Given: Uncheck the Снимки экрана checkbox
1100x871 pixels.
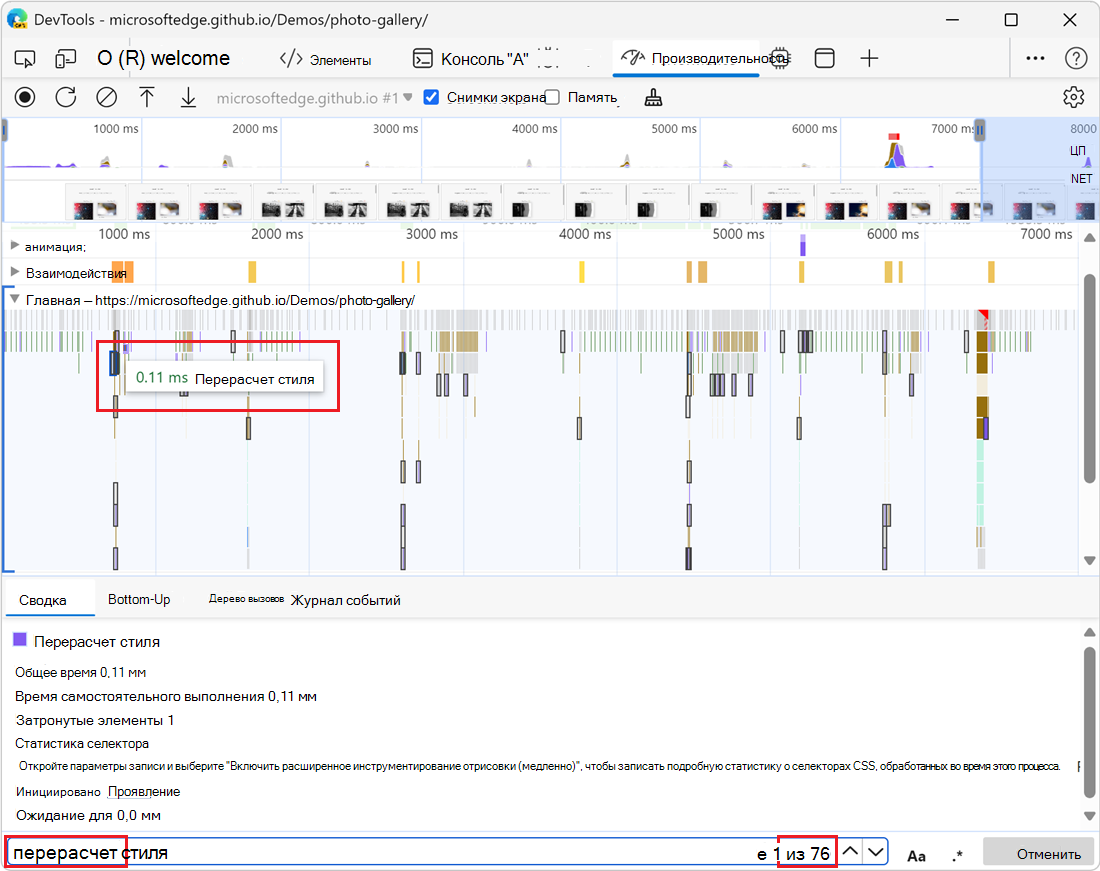Looking at the screenshot, I should click(x=431, y=97).
